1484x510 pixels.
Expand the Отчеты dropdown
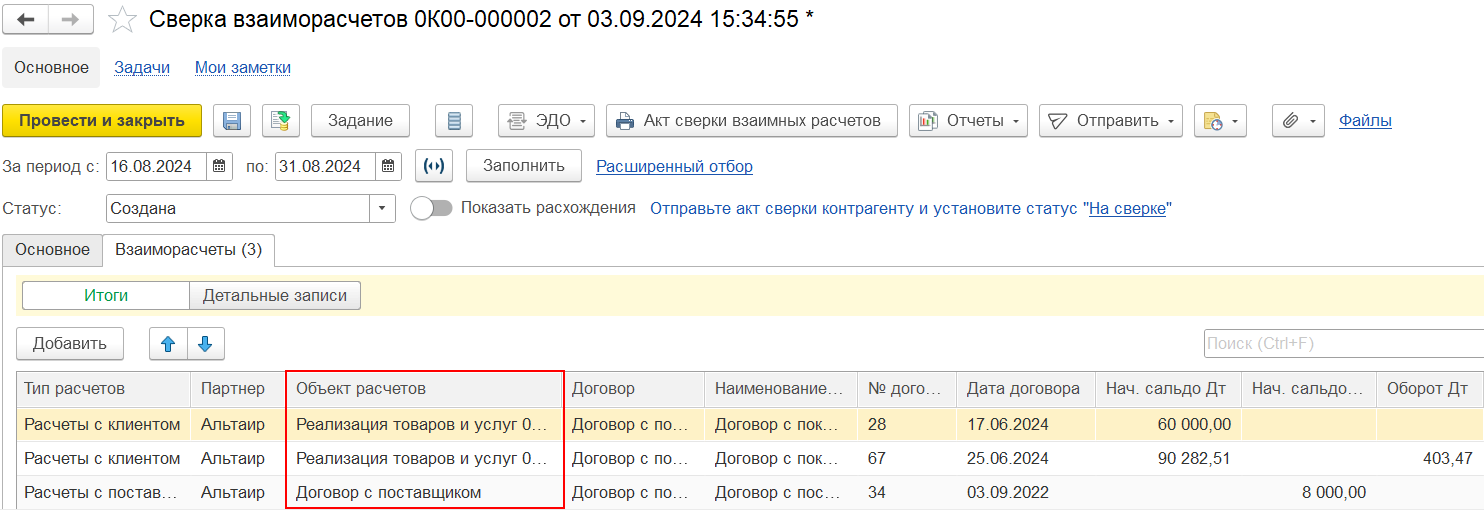tap(968, 121)
